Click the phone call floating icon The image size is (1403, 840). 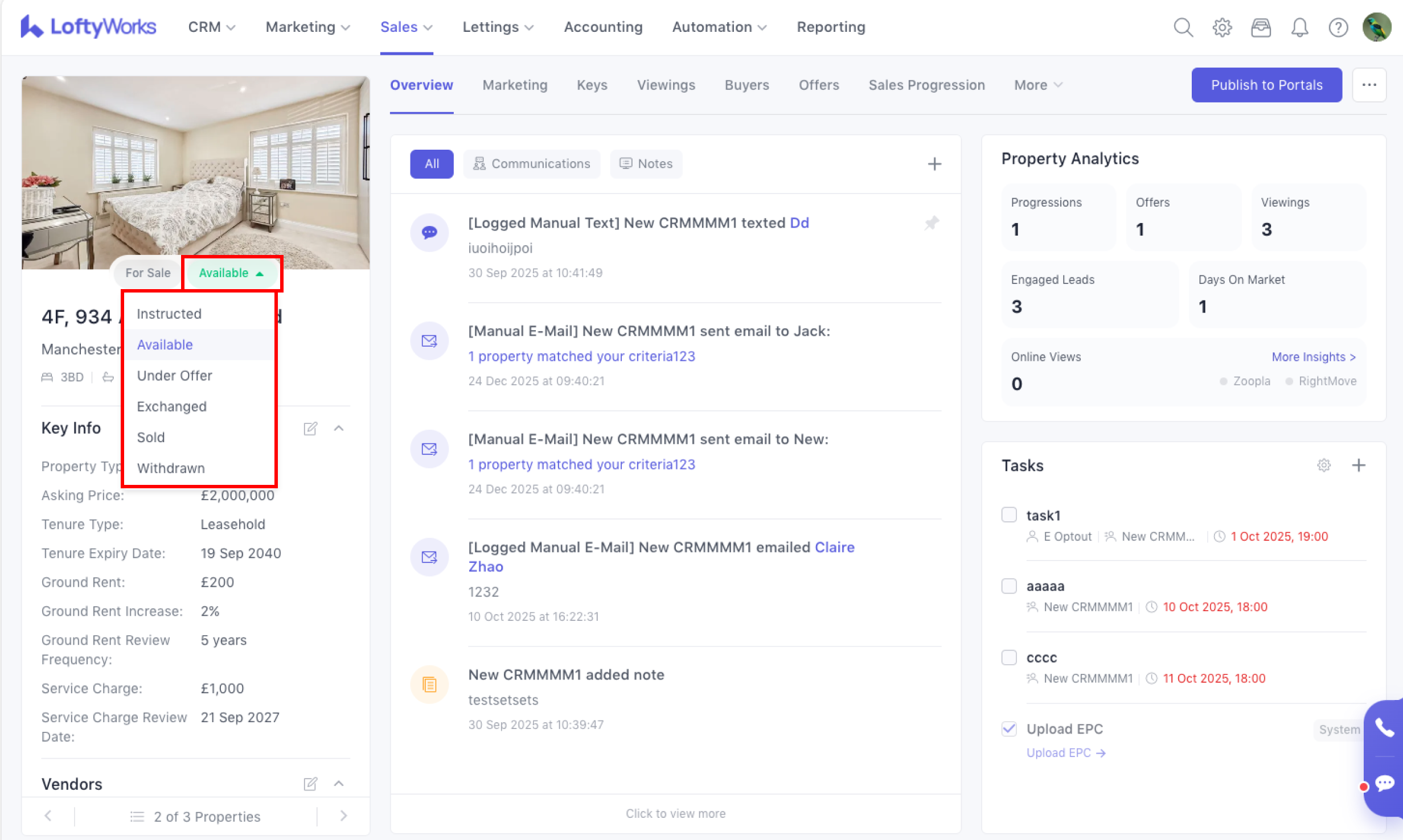coord(1384,727)
